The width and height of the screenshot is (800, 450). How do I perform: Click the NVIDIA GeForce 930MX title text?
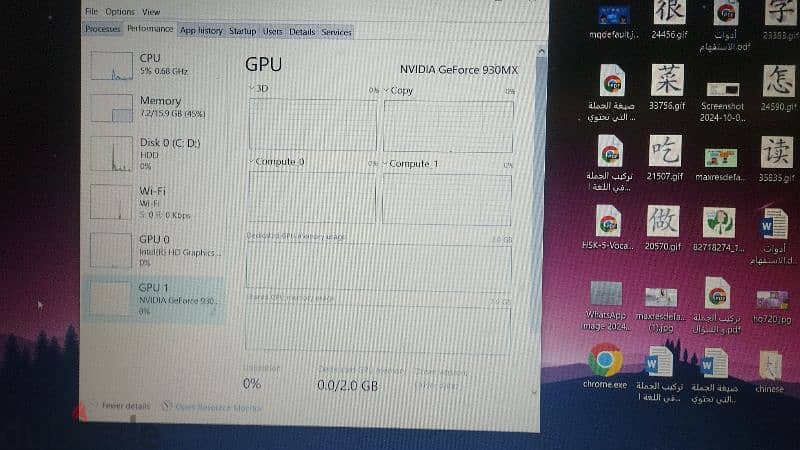[x=459, y=70]
